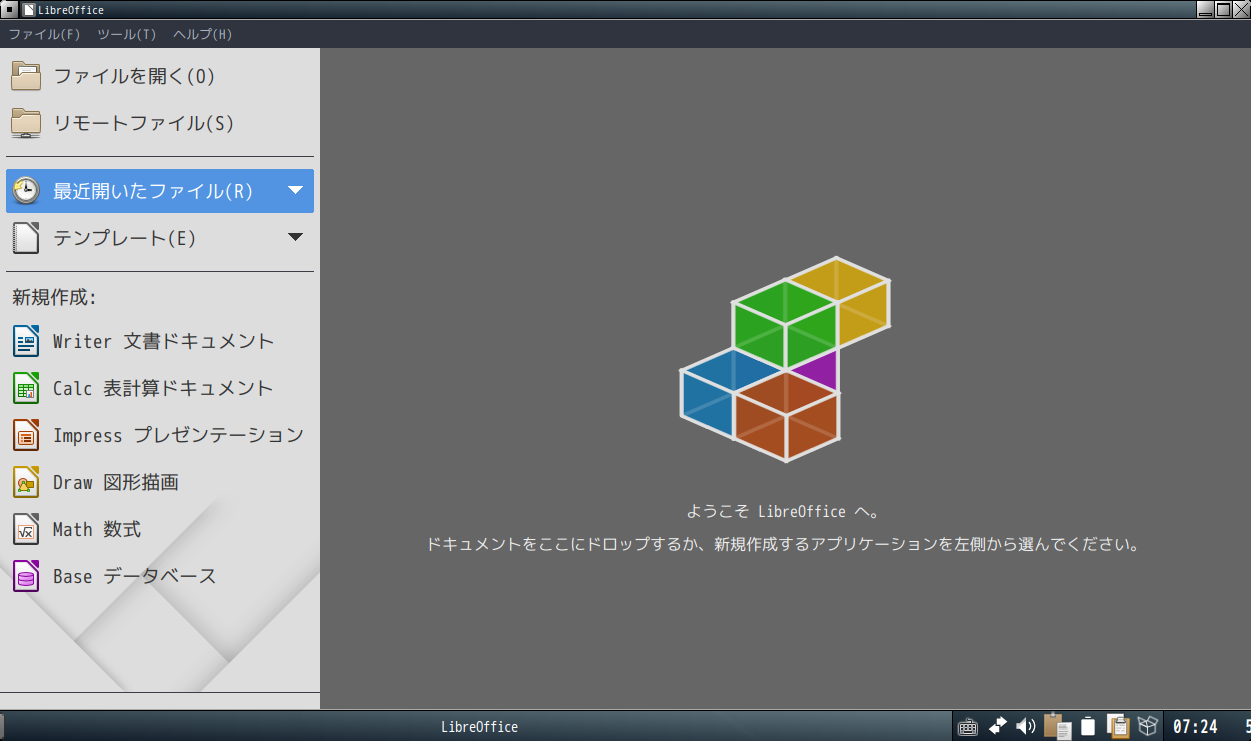This screenshot has height=741, width=1251.
Task: Open the keyboard tray icon
Action: pos(967,727)
